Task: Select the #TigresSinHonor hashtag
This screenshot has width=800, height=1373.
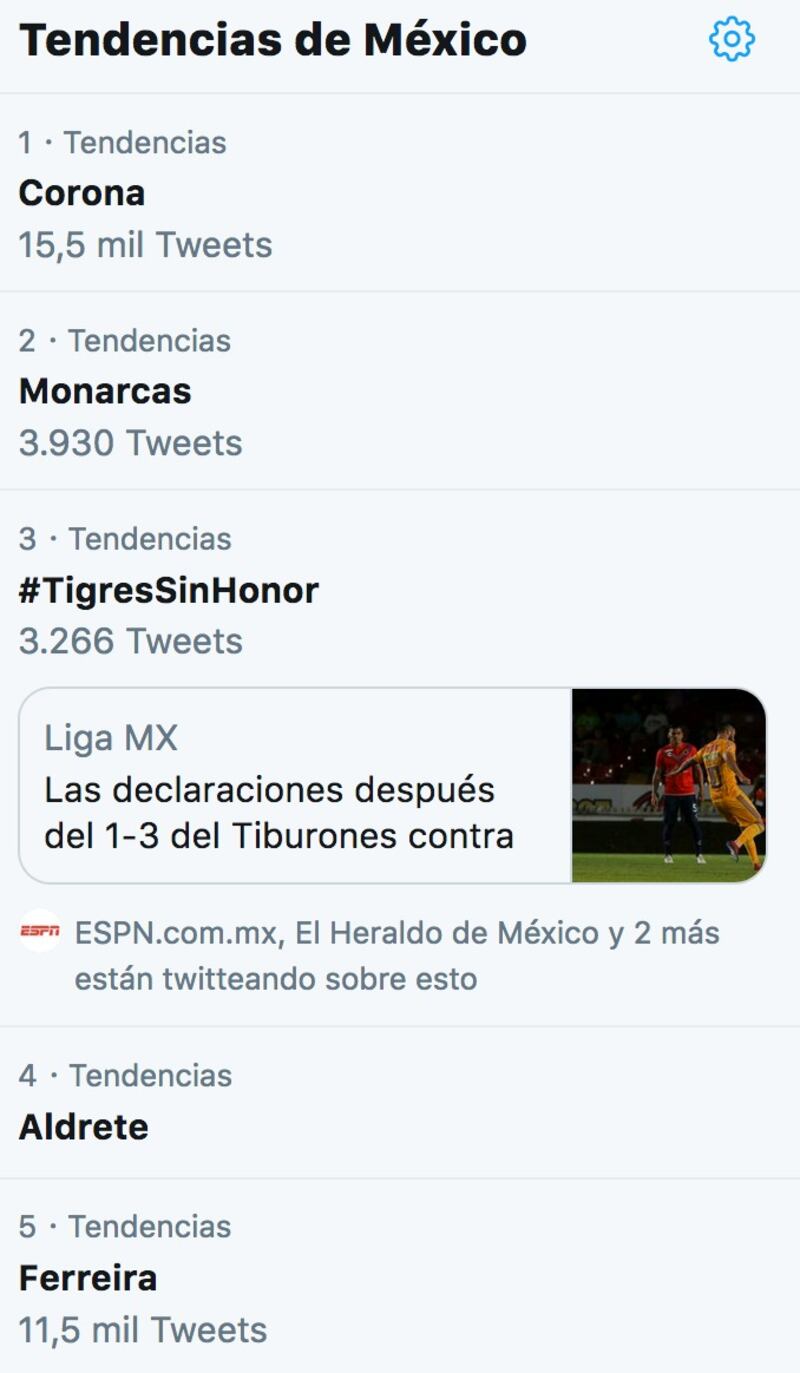Action: [x=168, y=590]
